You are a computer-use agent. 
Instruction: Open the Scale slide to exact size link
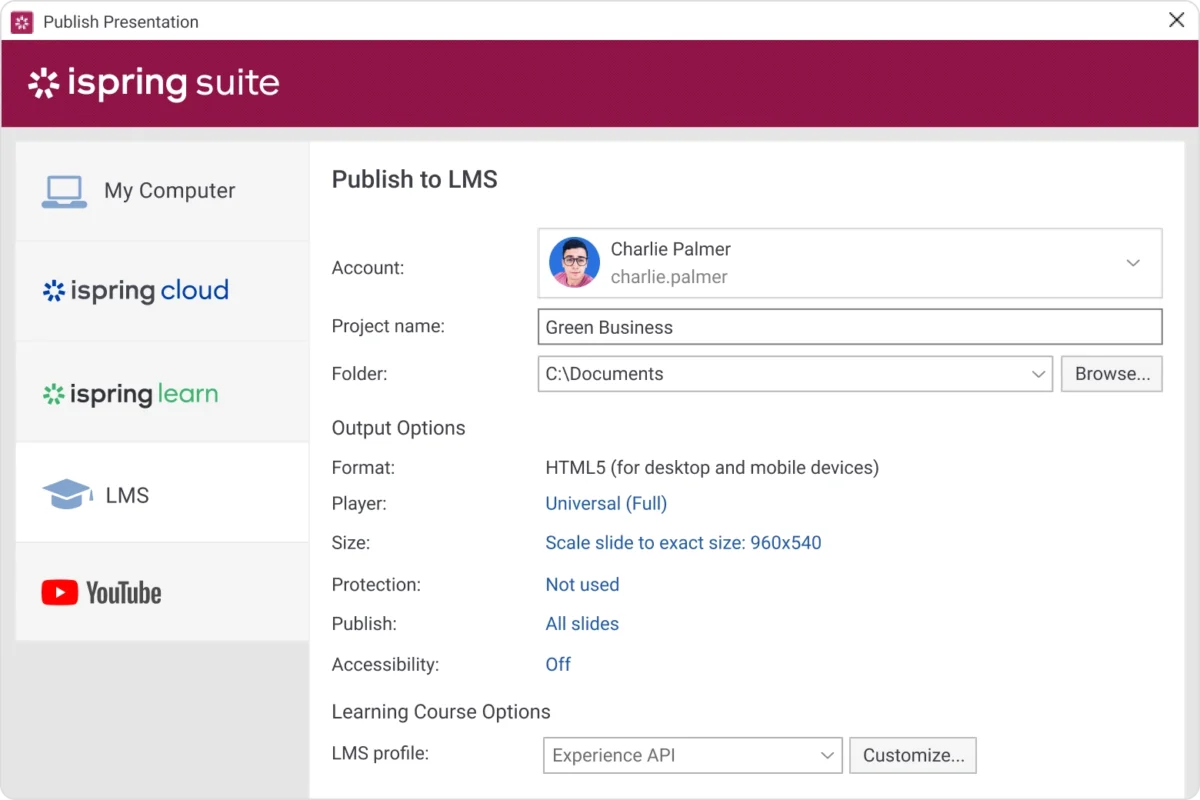pos(683,543)
